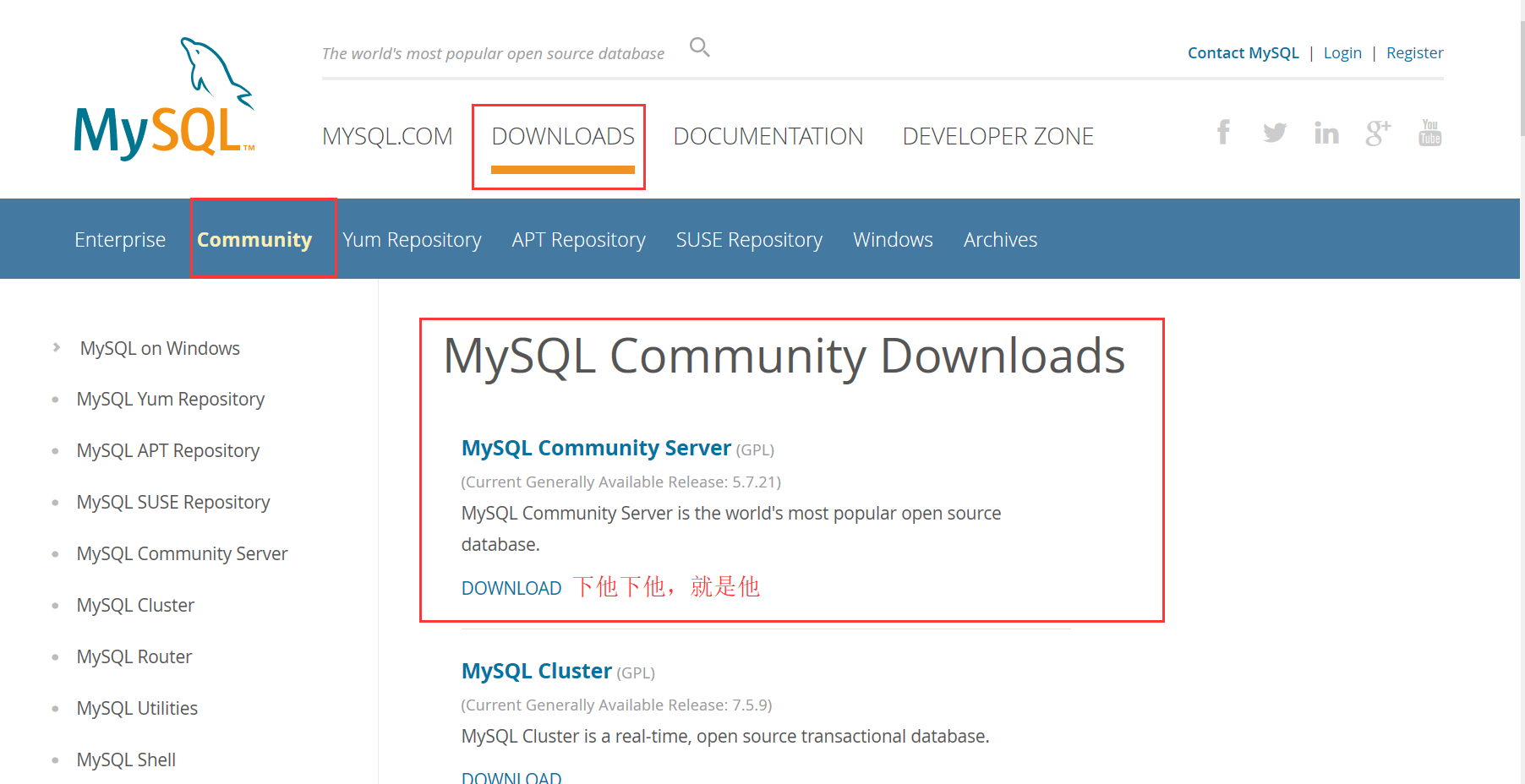Open the DEVELOPER ZONE tab
This screenshot has width=1525, height=784.
pyautogui.click(x=998, y=136)
